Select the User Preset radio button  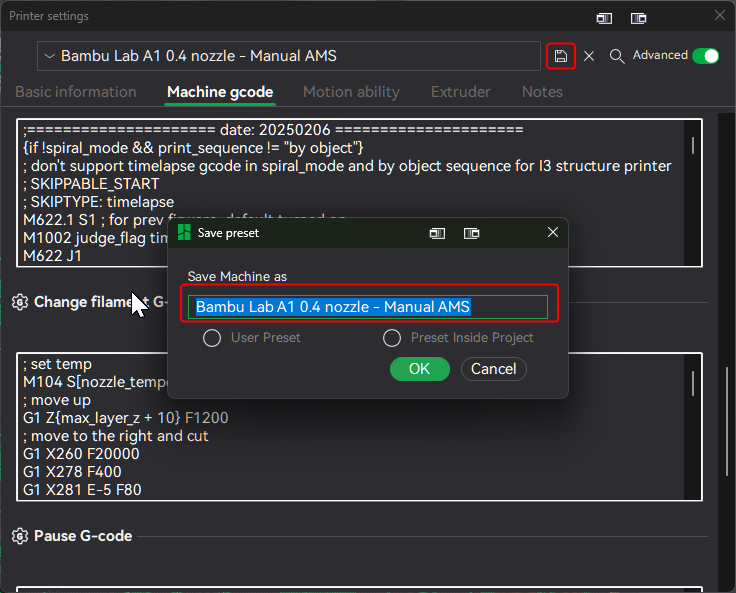212,338
